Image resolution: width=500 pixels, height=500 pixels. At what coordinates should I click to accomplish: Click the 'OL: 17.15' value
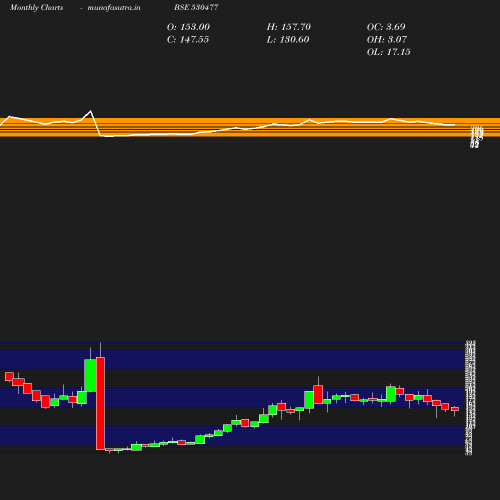pos(389,52)
